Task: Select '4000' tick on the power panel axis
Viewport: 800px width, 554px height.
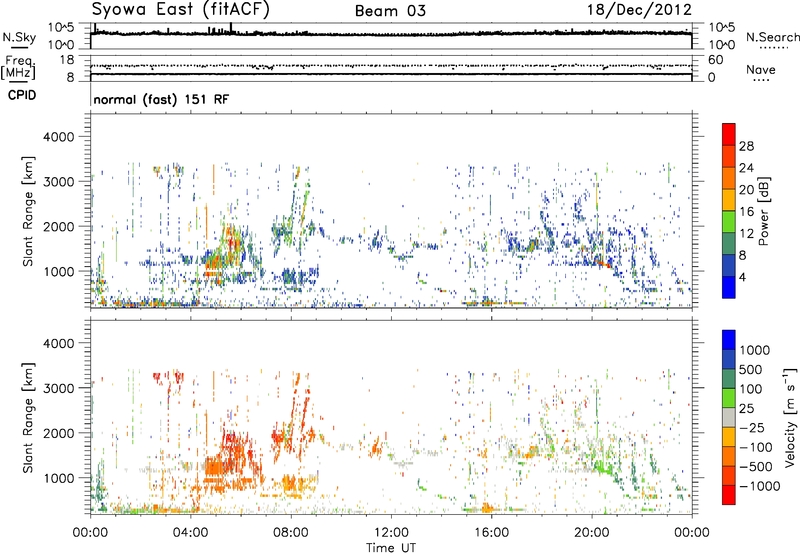Action: click(x=58, y=137)
